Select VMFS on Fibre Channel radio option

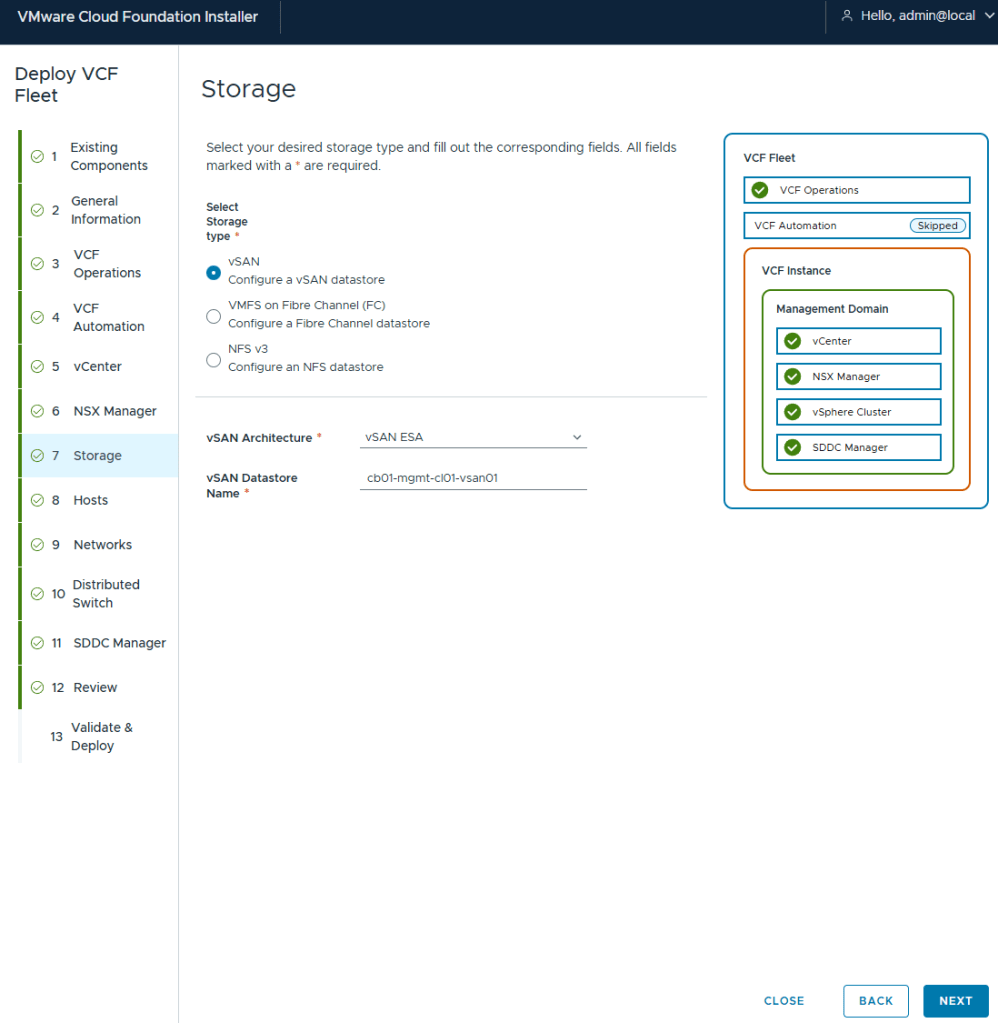(x=213, y=316)
